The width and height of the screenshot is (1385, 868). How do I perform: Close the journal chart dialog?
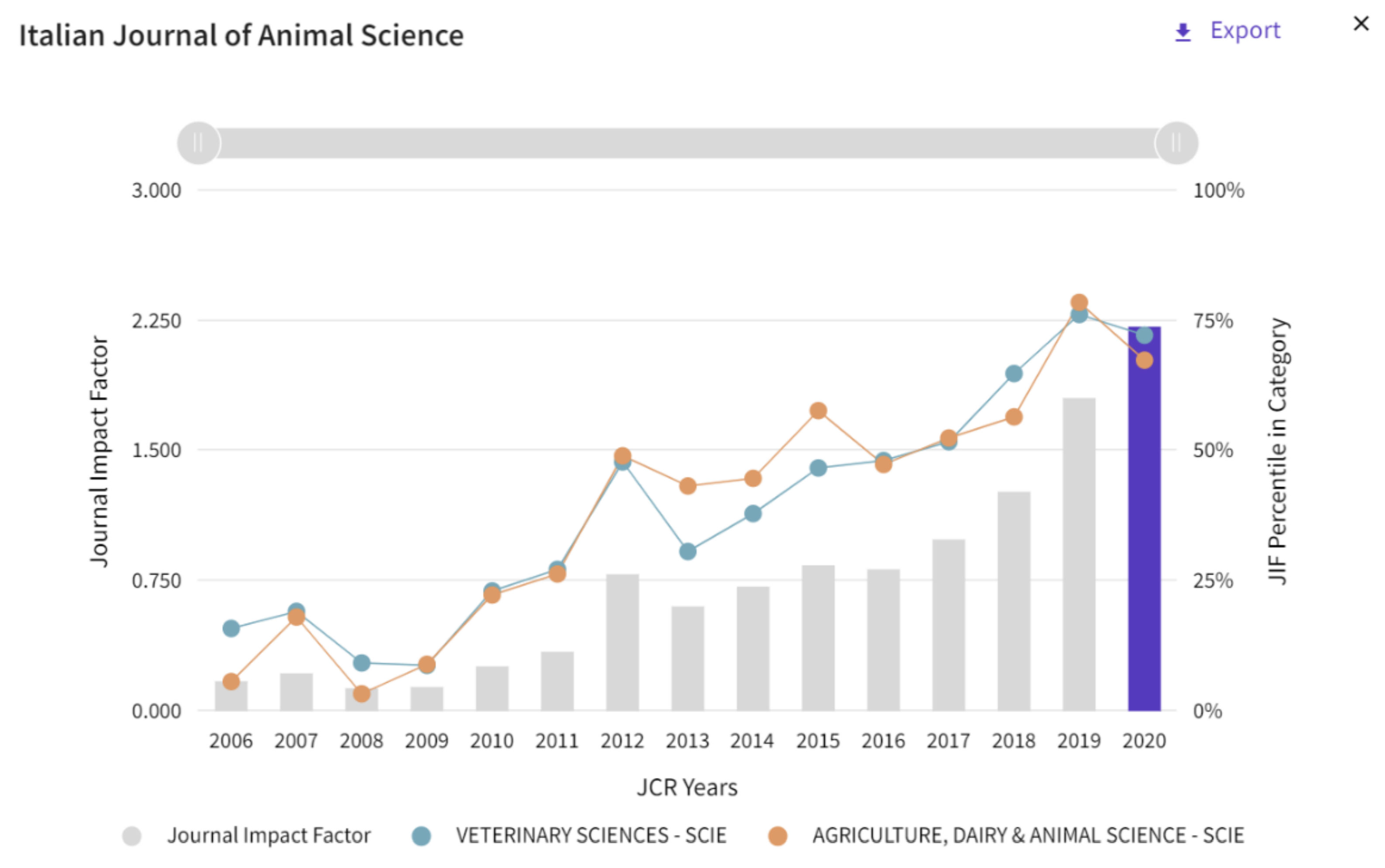(1361, 24)
